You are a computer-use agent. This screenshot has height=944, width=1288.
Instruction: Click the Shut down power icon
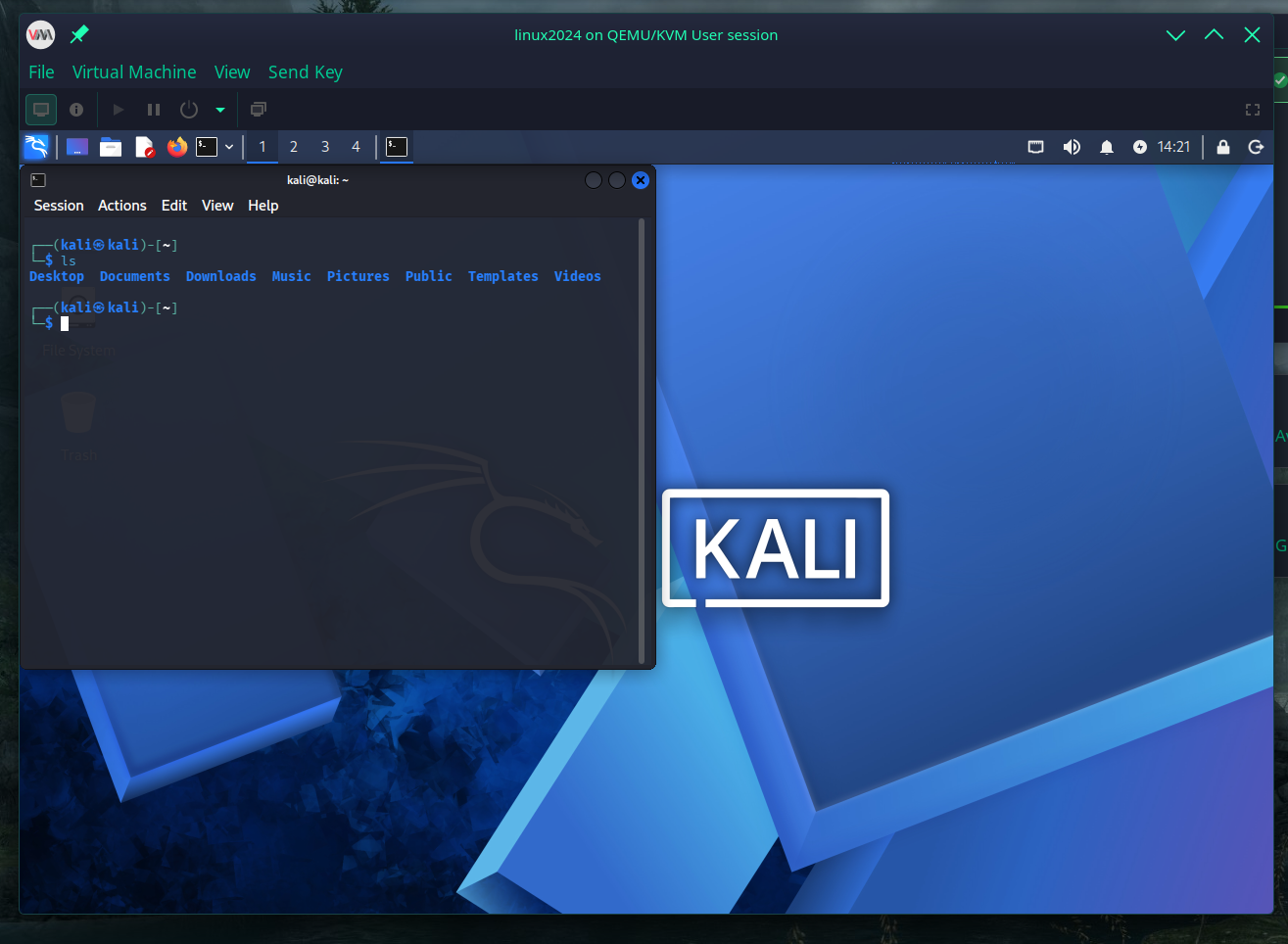coord(189,110)
